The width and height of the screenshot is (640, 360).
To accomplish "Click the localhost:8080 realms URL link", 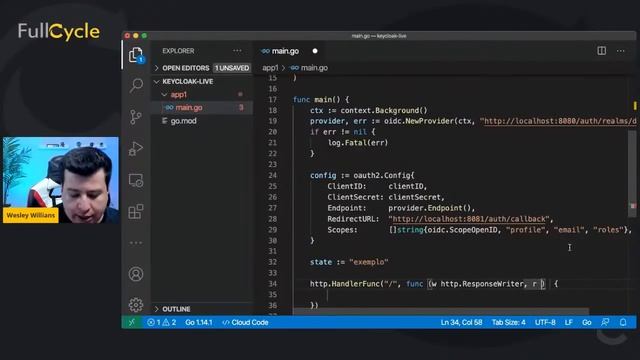I will tap(560, 121).
